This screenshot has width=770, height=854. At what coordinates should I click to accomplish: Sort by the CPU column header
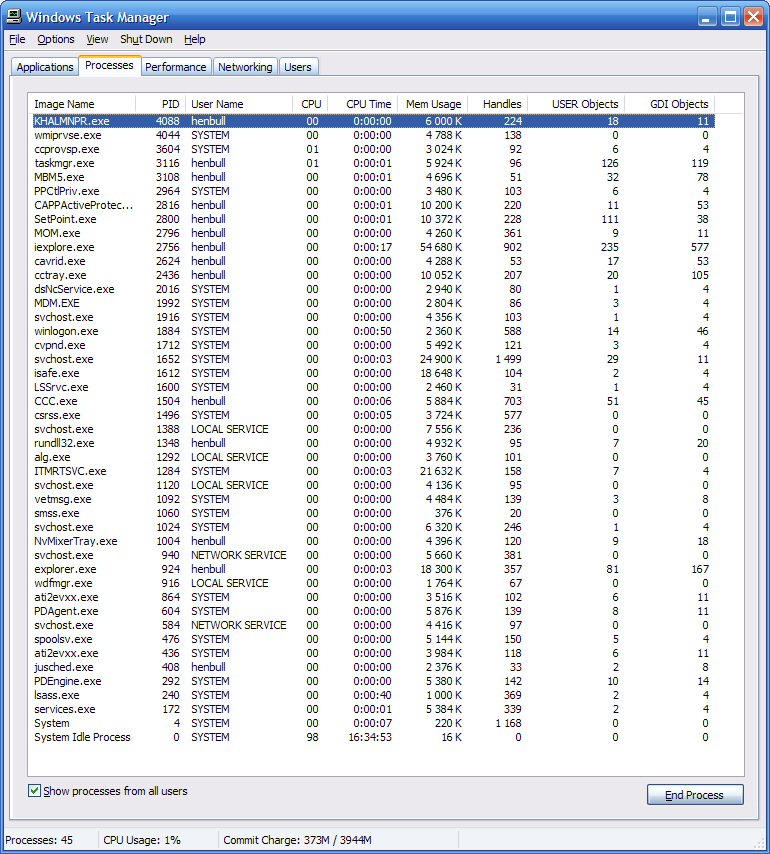click(x=310, y=104)
